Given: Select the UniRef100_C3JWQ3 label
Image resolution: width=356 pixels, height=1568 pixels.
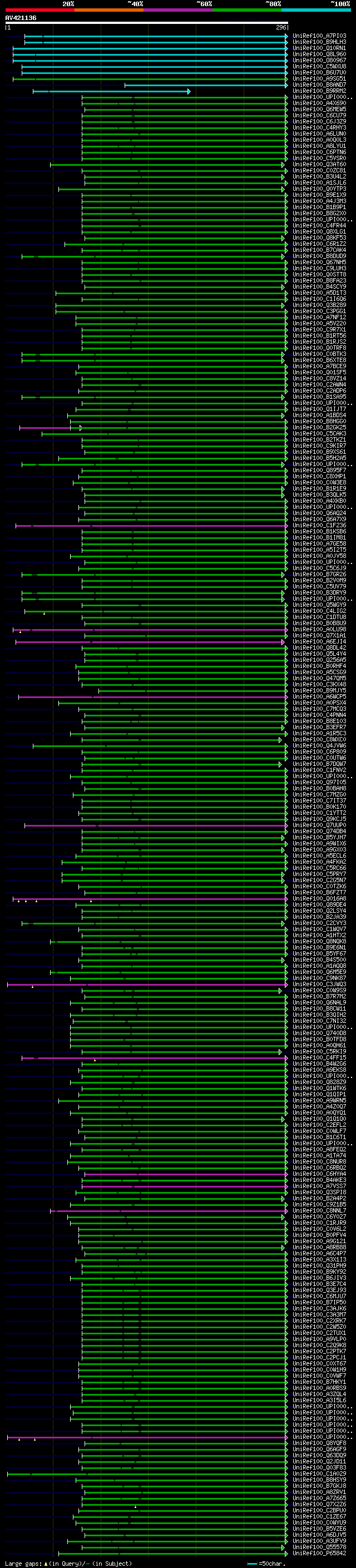Looking at the screenshot, I should [x=319, y=985].
